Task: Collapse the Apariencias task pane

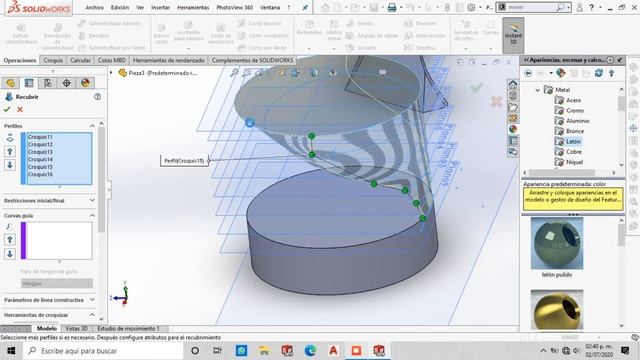Action: [526, 60]
